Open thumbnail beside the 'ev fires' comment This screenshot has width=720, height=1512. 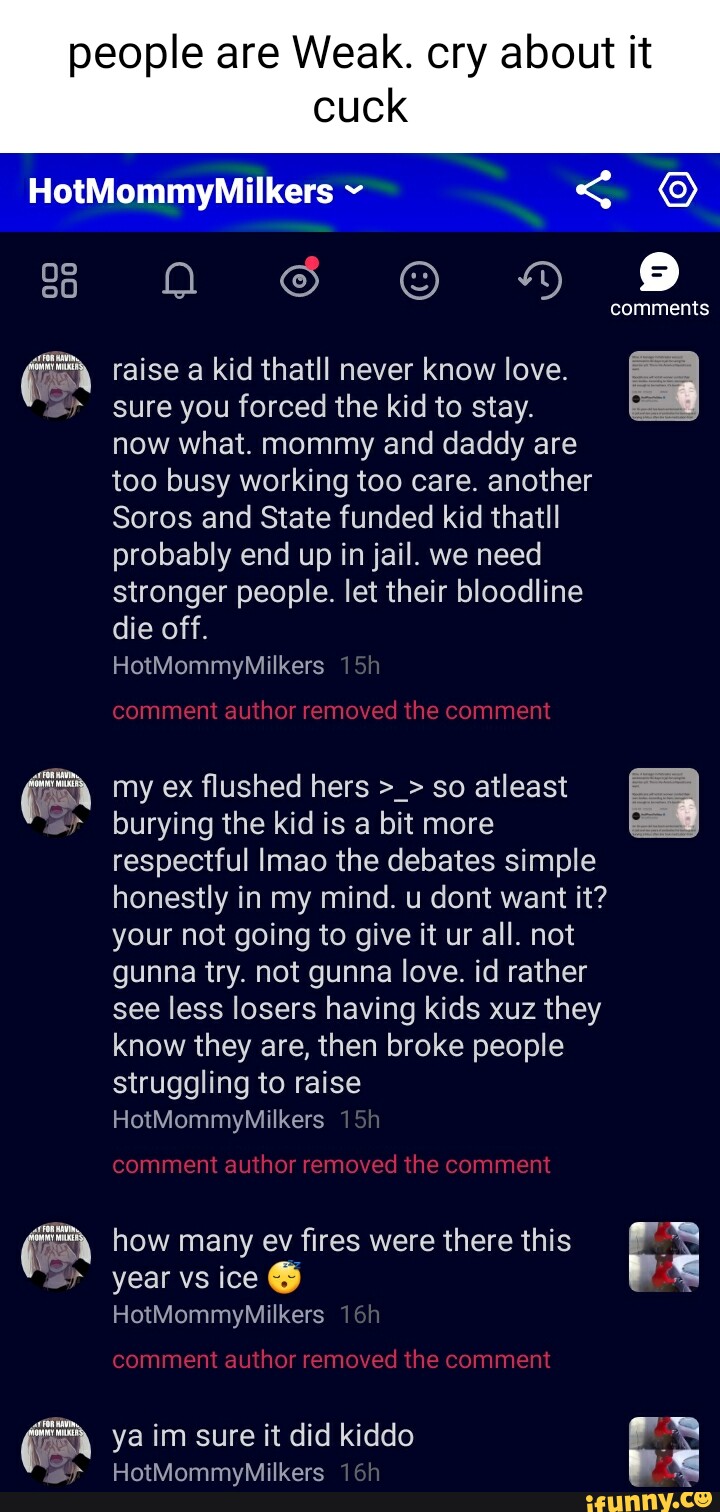pos(663,1257)
